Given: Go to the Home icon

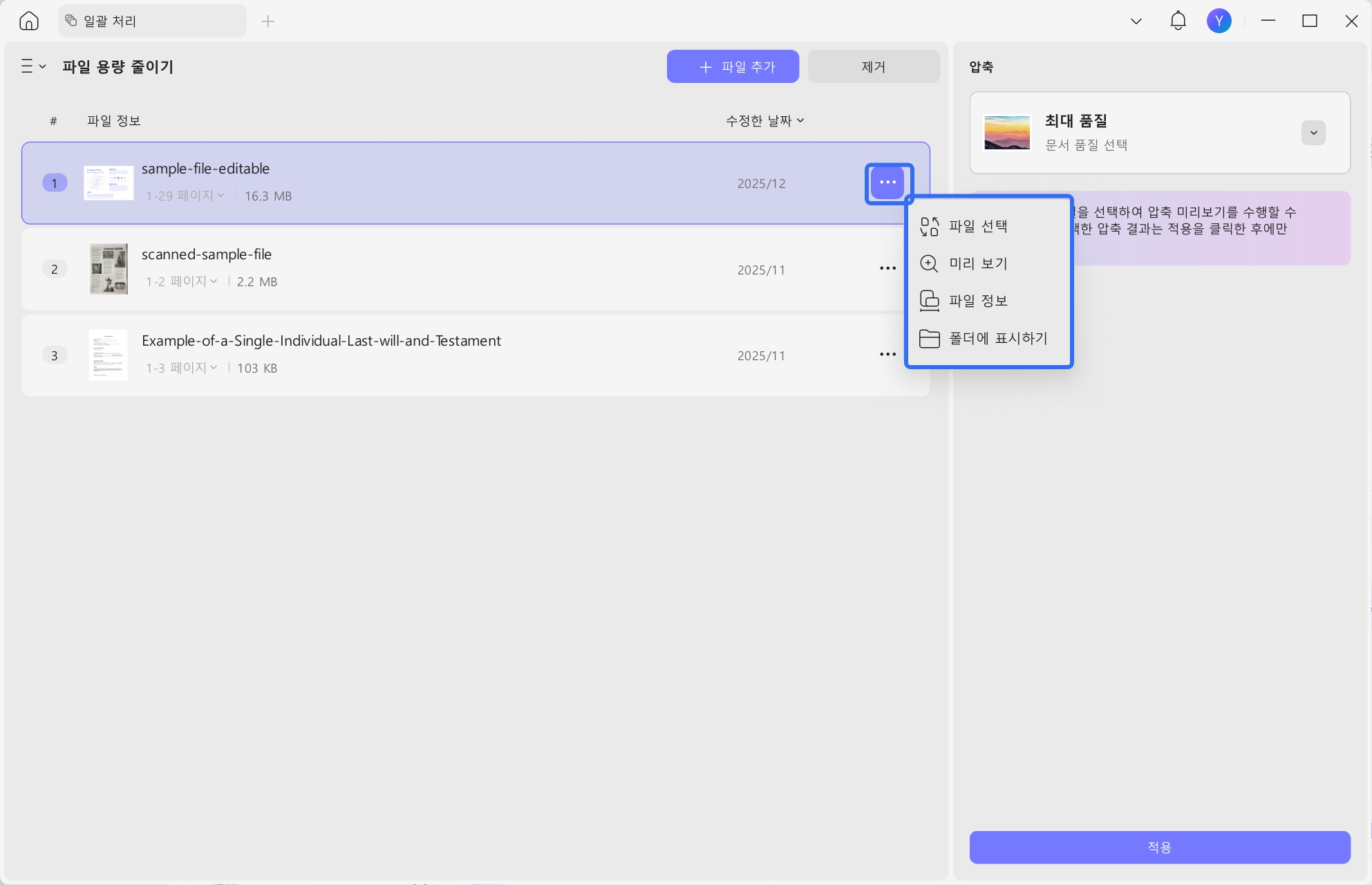Looking at the screenshot, I should tap(28, 21).
